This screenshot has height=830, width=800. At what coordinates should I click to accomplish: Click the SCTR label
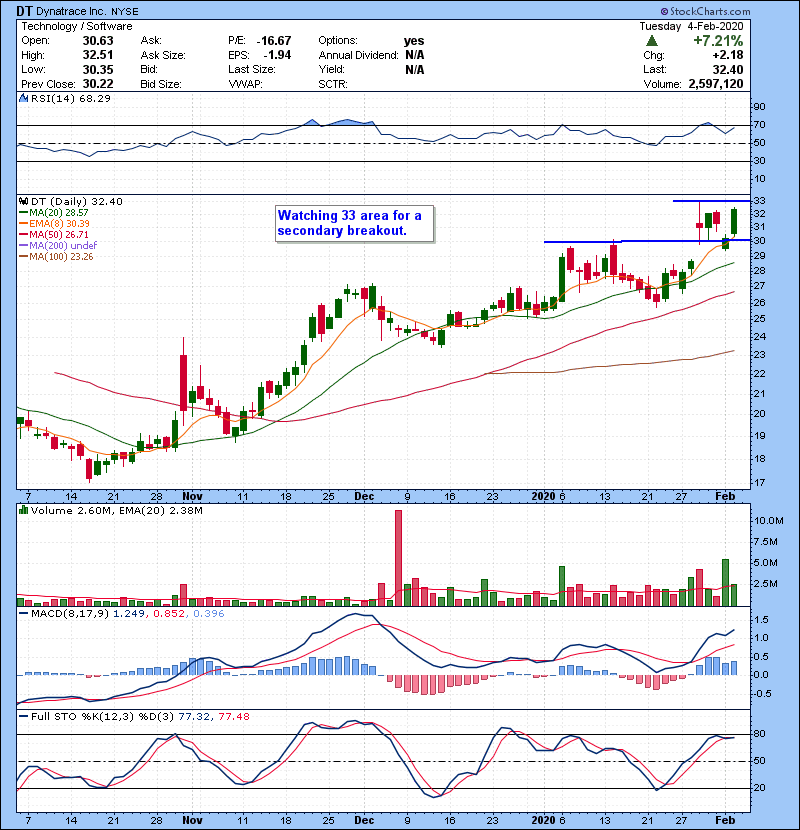(x=332, y=84)
